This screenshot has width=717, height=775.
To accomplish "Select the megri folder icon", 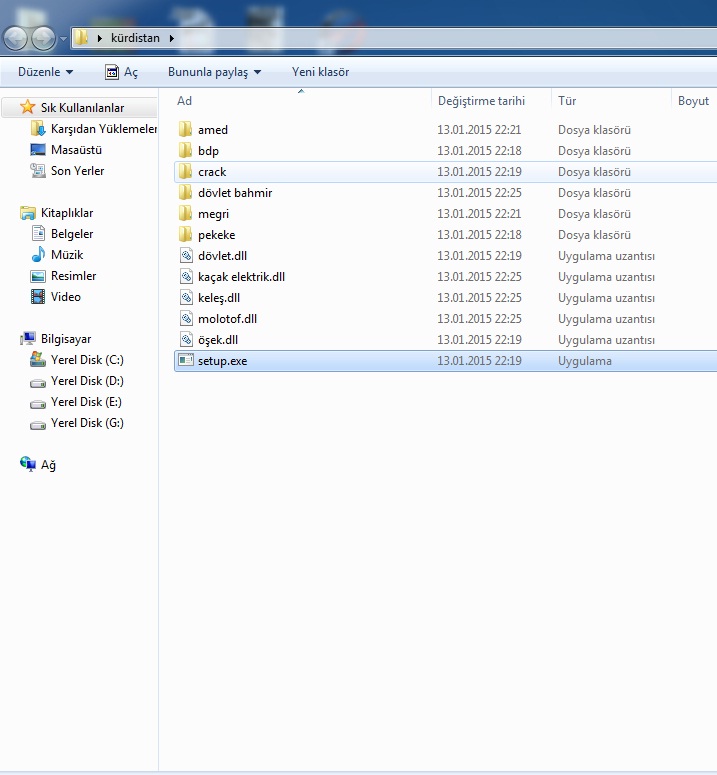I will point(185,214).
